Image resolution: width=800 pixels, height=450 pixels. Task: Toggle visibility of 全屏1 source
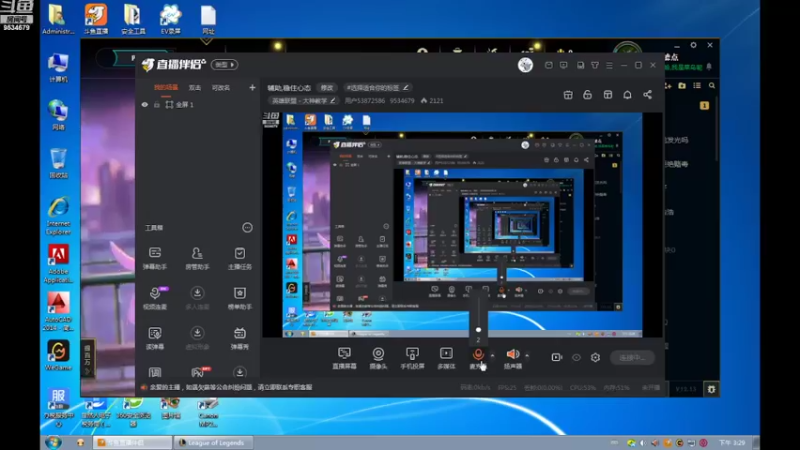pyautogui.click(x=145, y=105)
